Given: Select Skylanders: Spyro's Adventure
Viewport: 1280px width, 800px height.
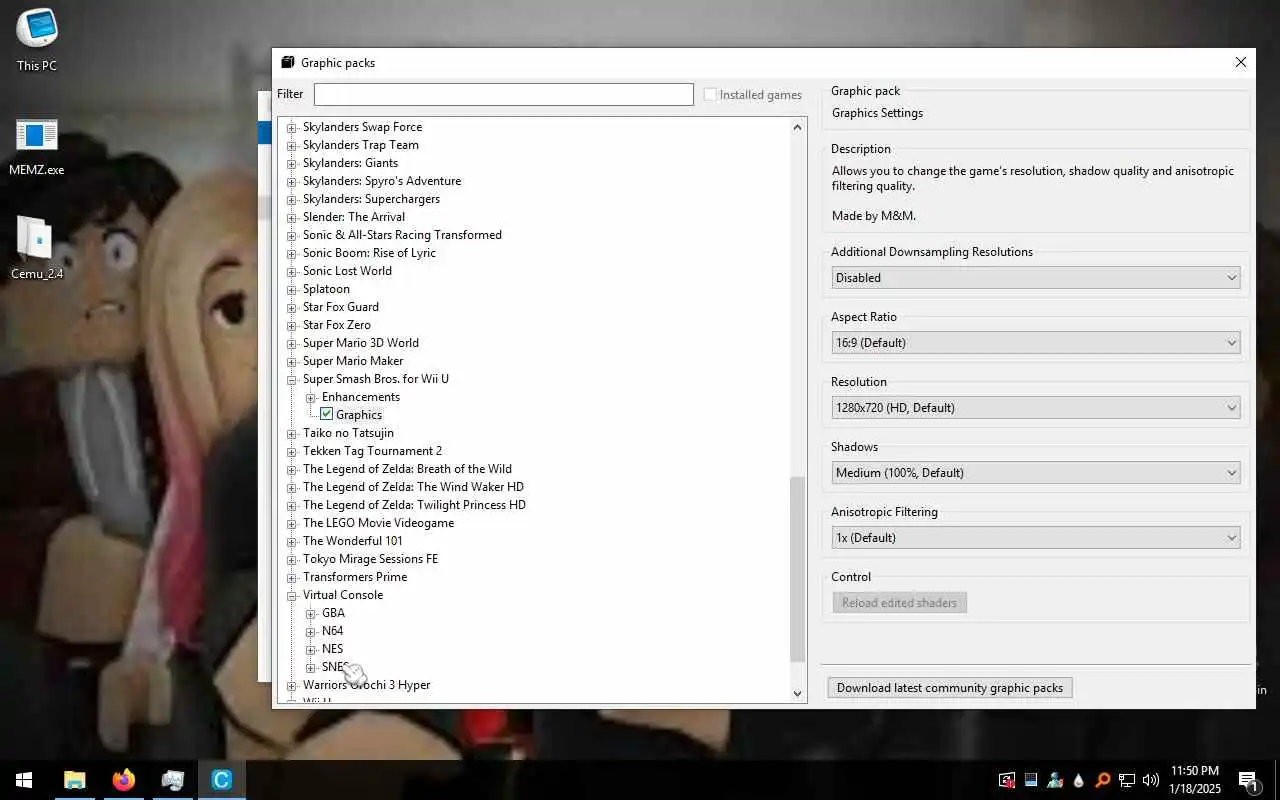Looking at the screenshot, I should click(x=382, y=181).
